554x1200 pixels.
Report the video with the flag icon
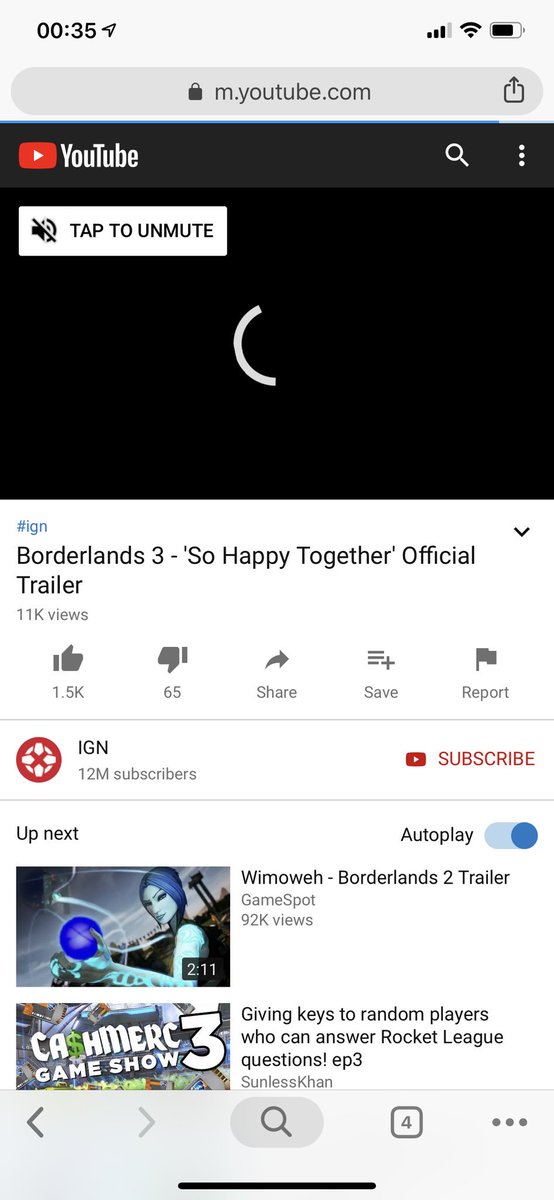[485, 673]
